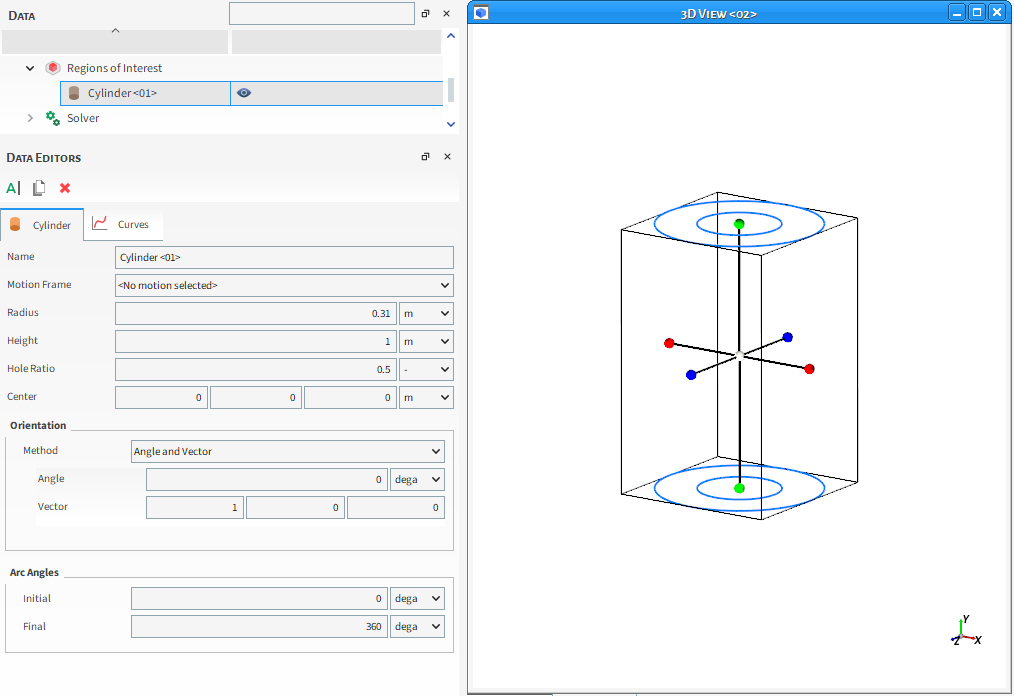Open the Radius unit dropdown
The width and height of the screenshot is (1014, 696).
(426, 314)
